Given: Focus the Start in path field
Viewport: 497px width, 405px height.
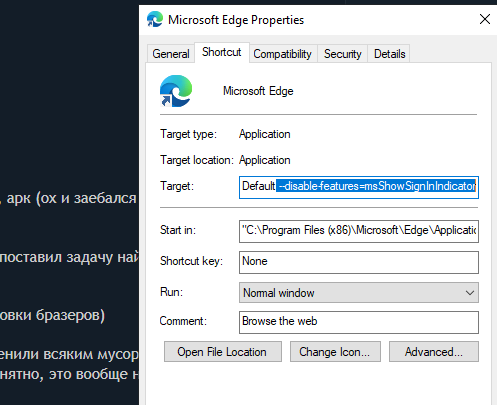Looking at the screenshot, I should 359,231.
